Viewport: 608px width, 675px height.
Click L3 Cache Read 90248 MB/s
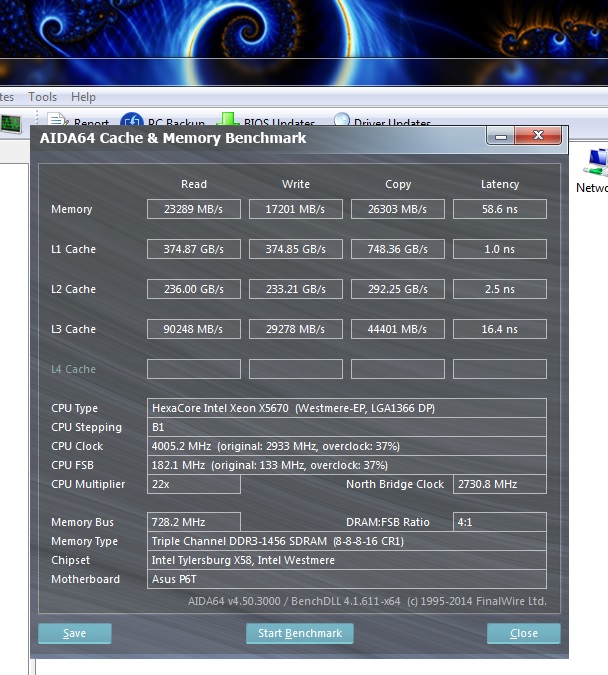(194, 329)
